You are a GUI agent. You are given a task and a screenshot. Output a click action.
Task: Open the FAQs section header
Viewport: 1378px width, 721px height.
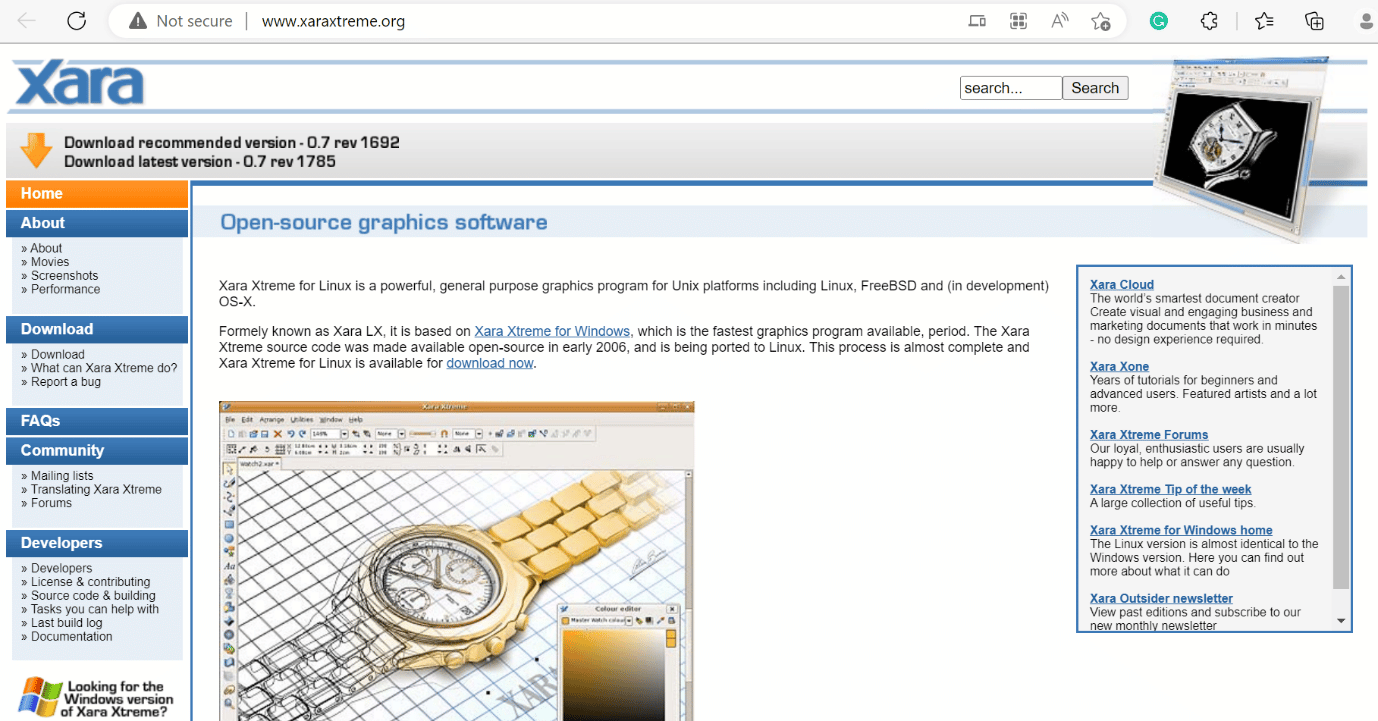97,421
